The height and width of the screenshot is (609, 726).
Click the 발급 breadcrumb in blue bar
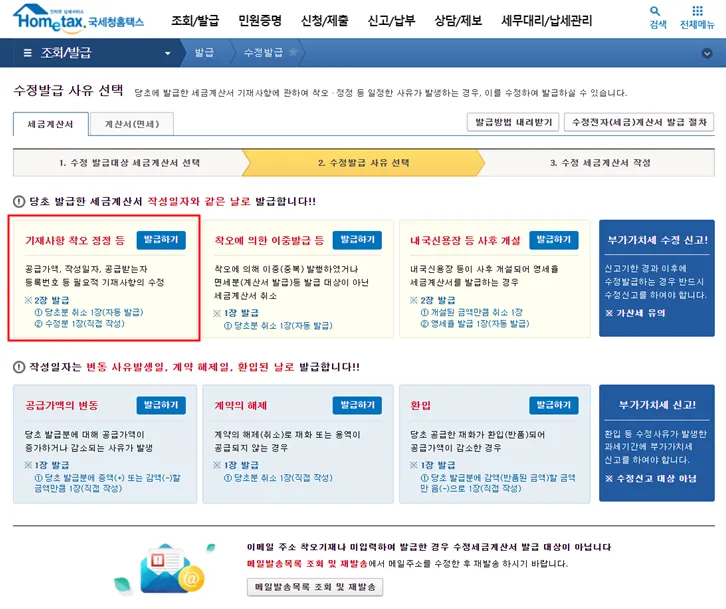coord(204,52)
